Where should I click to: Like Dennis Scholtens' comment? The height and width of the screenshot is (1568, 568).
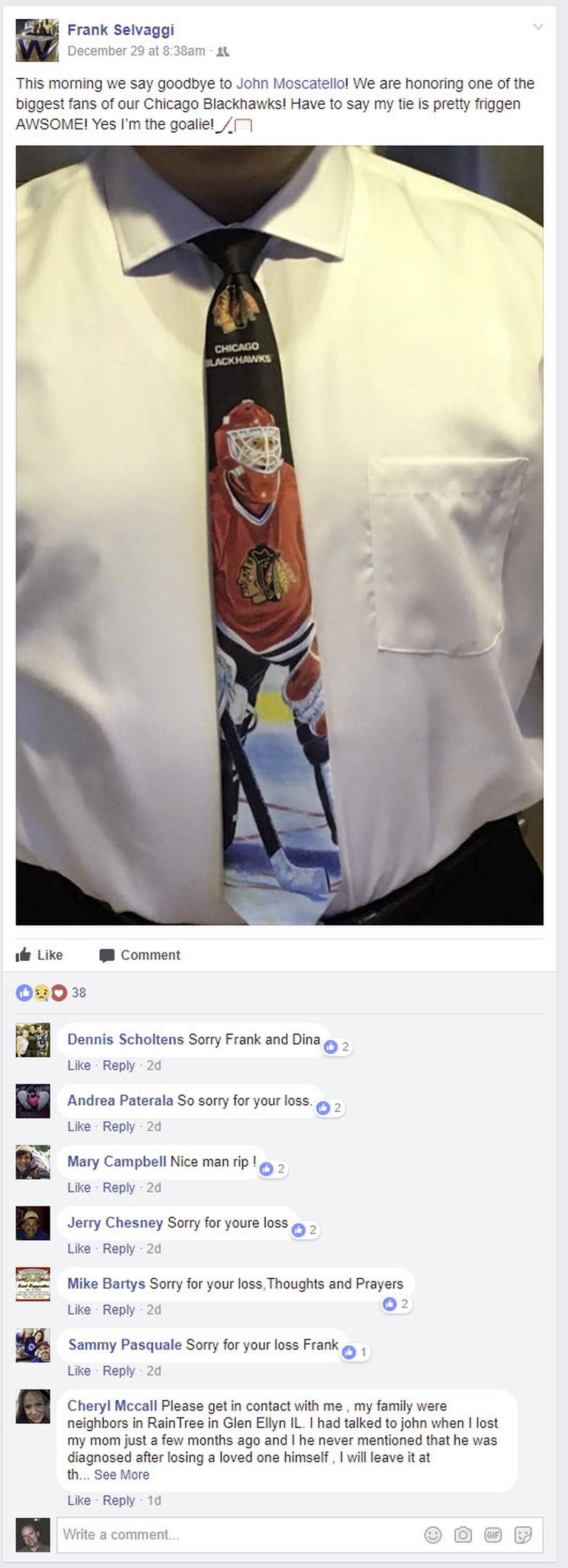click(x=79, y=1065)
